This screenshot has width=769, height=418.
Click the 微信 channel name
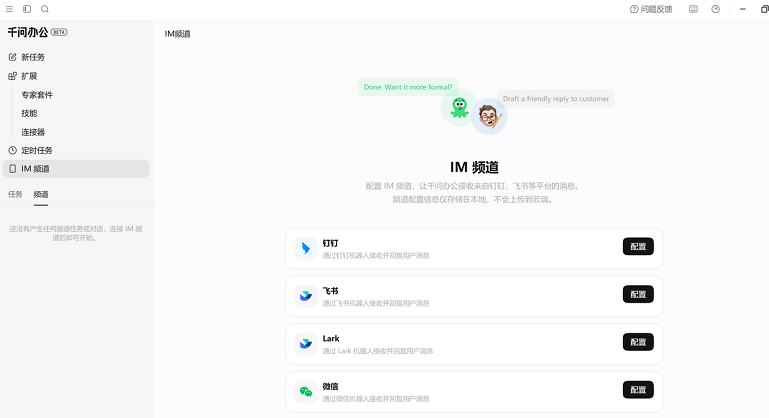click(330, 387)
